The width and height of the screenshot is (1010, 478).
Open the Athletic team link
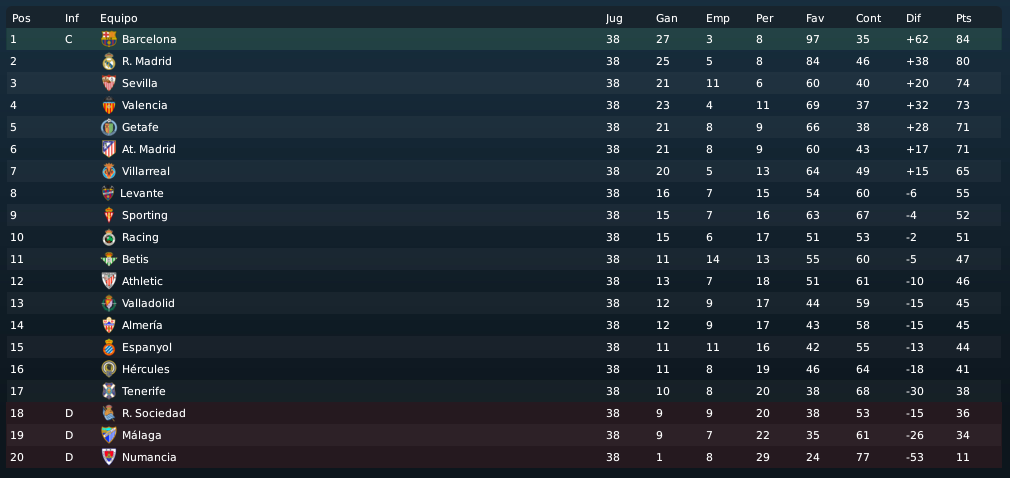tap(142, 281)
